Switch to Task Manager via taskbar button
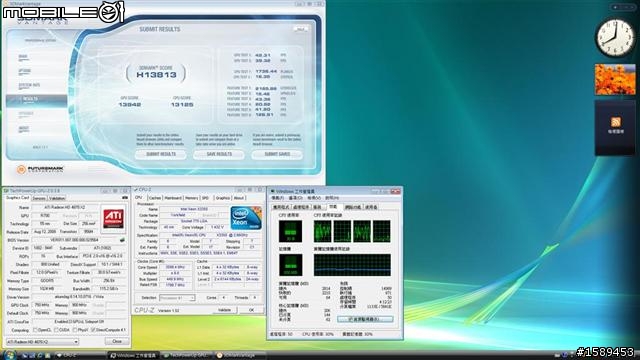This screenshot has width=640, height=360. [133, 356]
